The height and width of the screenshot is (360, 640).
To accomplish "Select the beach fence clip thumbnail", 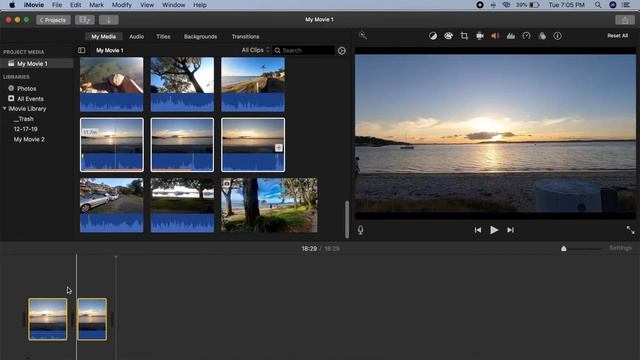I will pyautogui.click(x=253, y=84).
